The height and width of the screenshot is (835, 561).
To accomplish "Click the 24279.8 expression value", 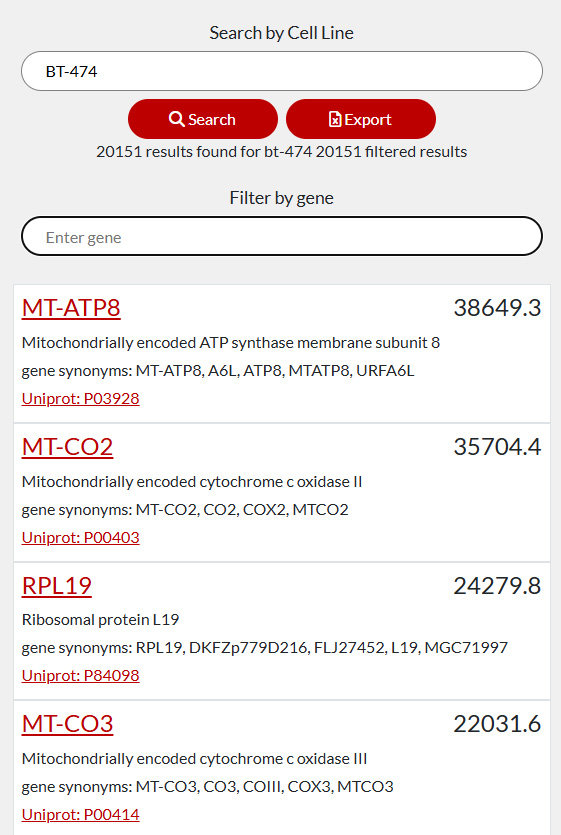I will (497, 586).
